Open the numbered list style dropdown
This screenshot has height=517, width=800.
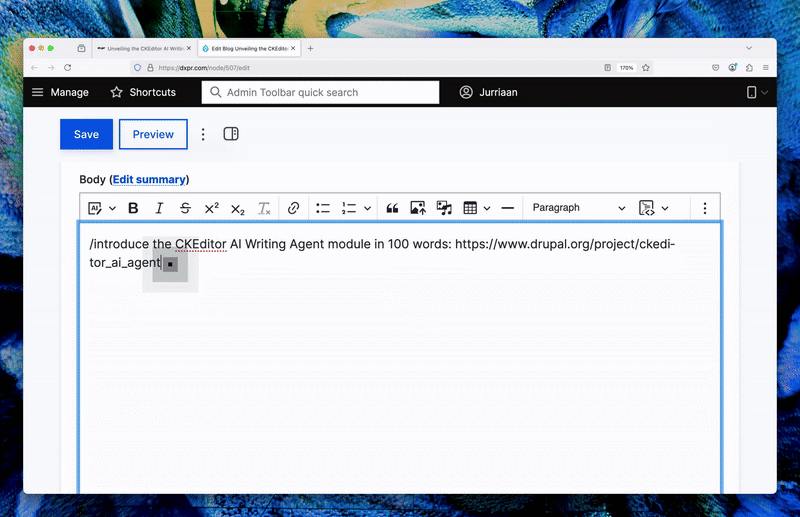[x=367, y=208]
